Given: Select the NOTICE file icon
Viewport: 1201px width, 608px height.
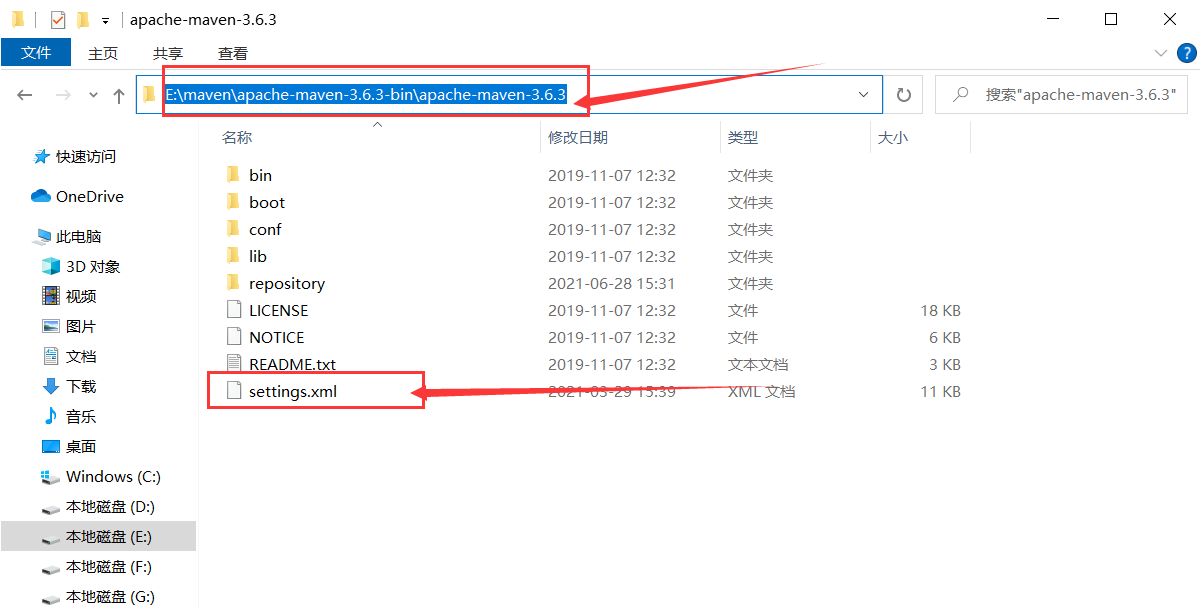Looking at the screenshot, I should [x=234, y=337].
